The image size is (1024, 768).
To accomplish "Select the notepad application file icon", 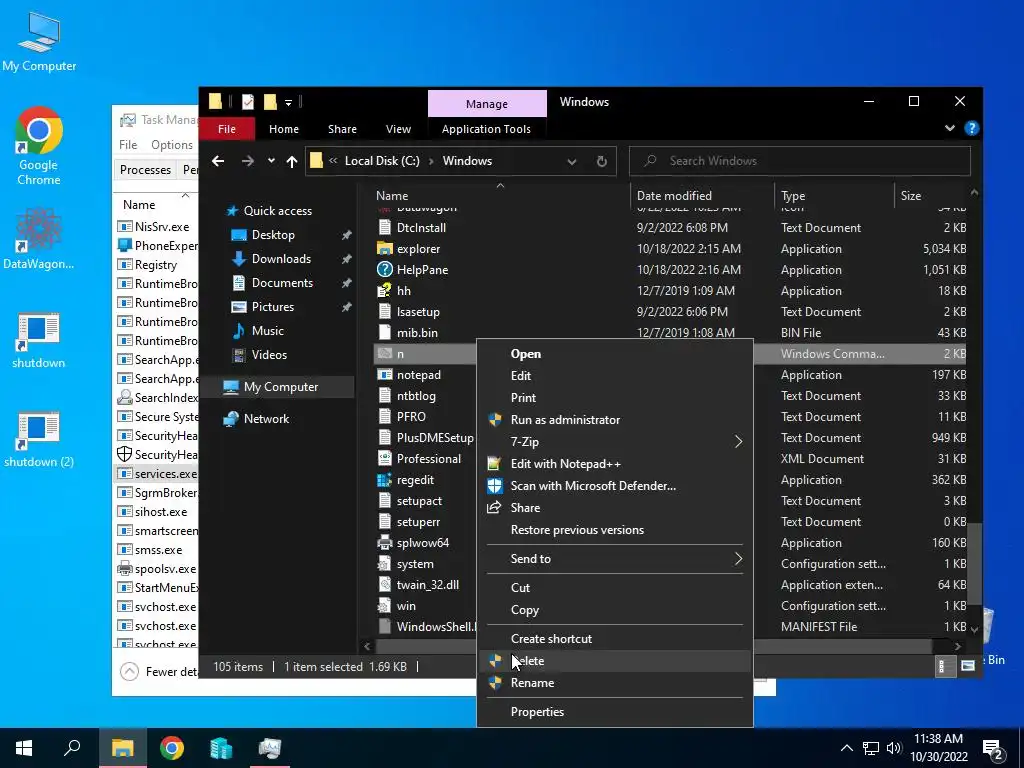I will click(385, 375).
